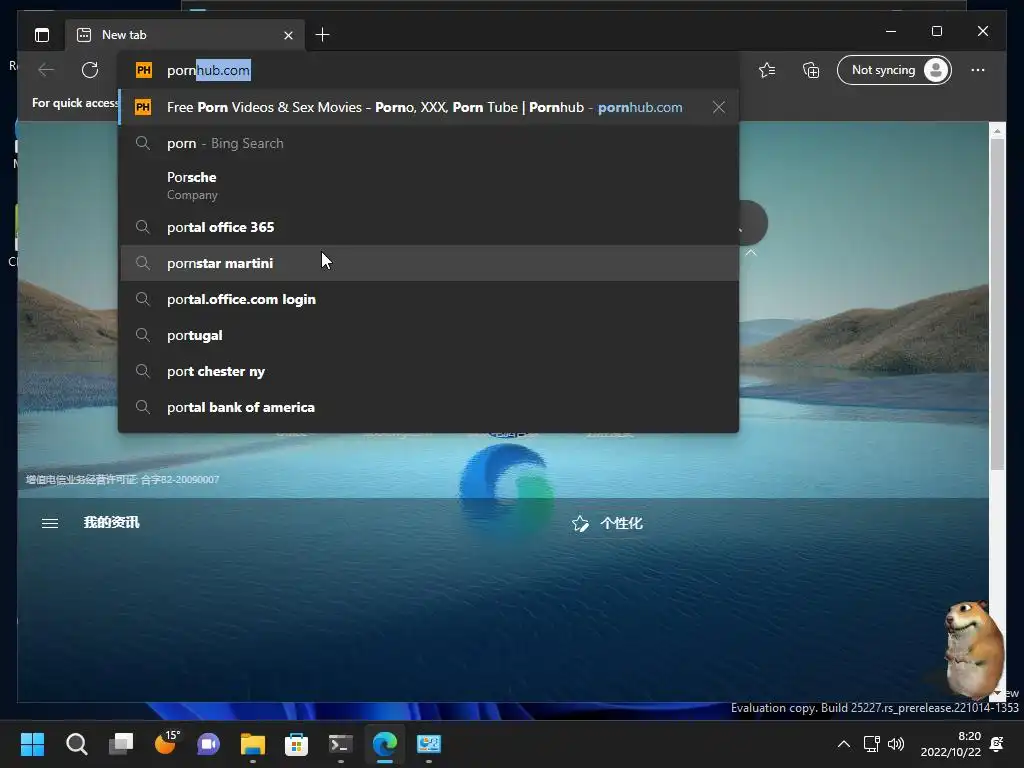Collapse quick links with the chevron up
1024x768 pixels.
tap(751, 253)
